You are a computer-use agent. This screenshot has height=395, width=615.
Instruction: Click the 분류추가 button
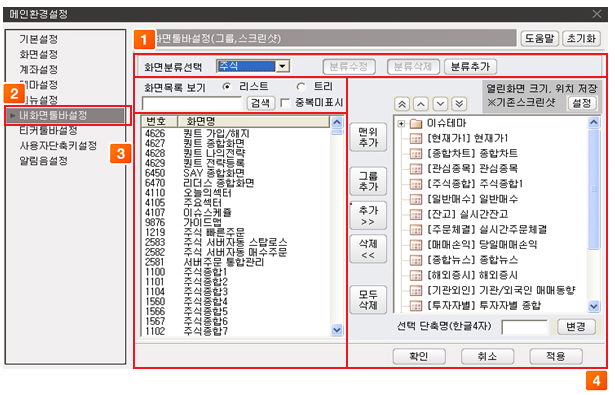tap(470, 67)
